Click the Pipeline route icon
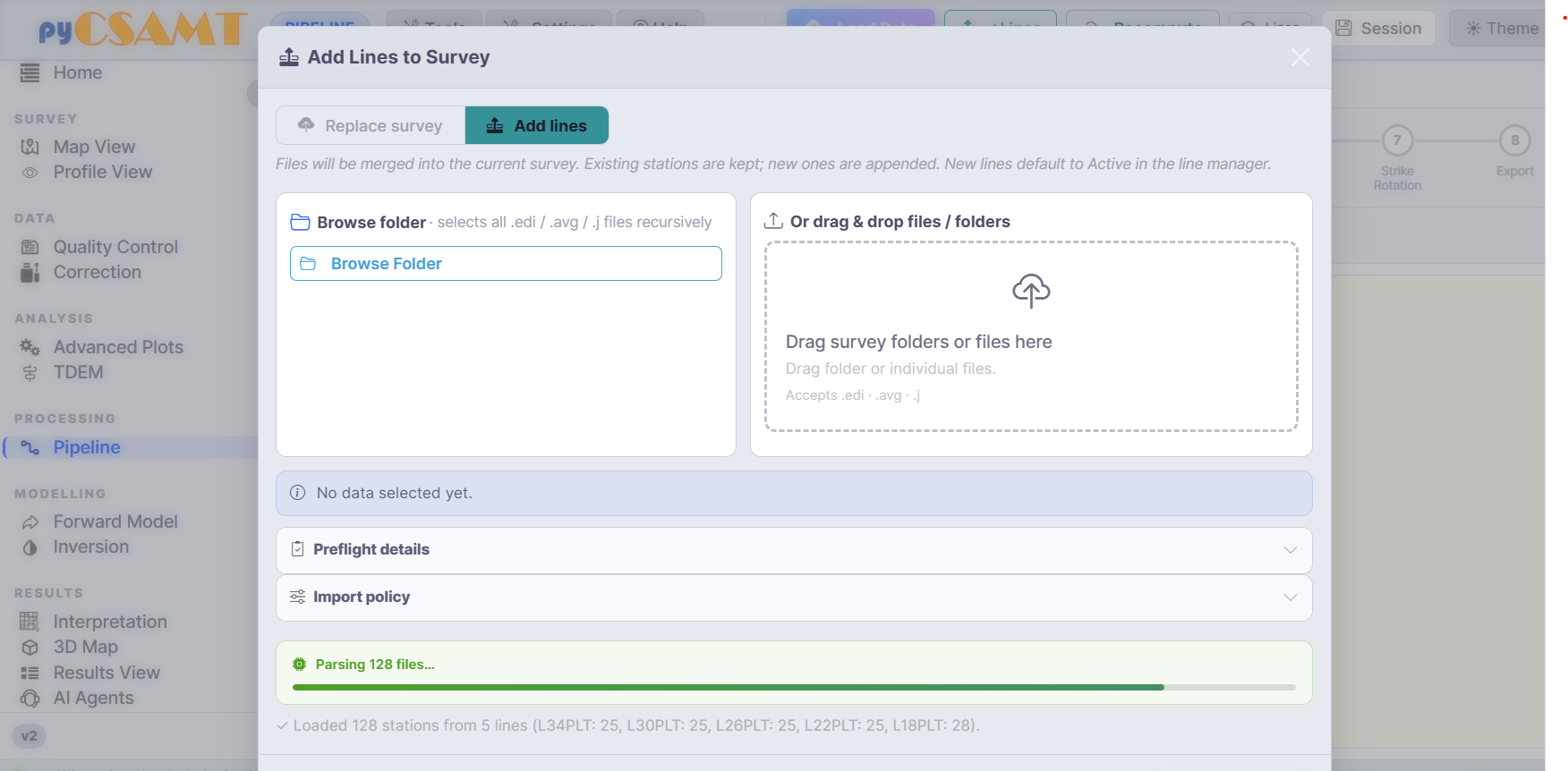 tap(30, 447)
